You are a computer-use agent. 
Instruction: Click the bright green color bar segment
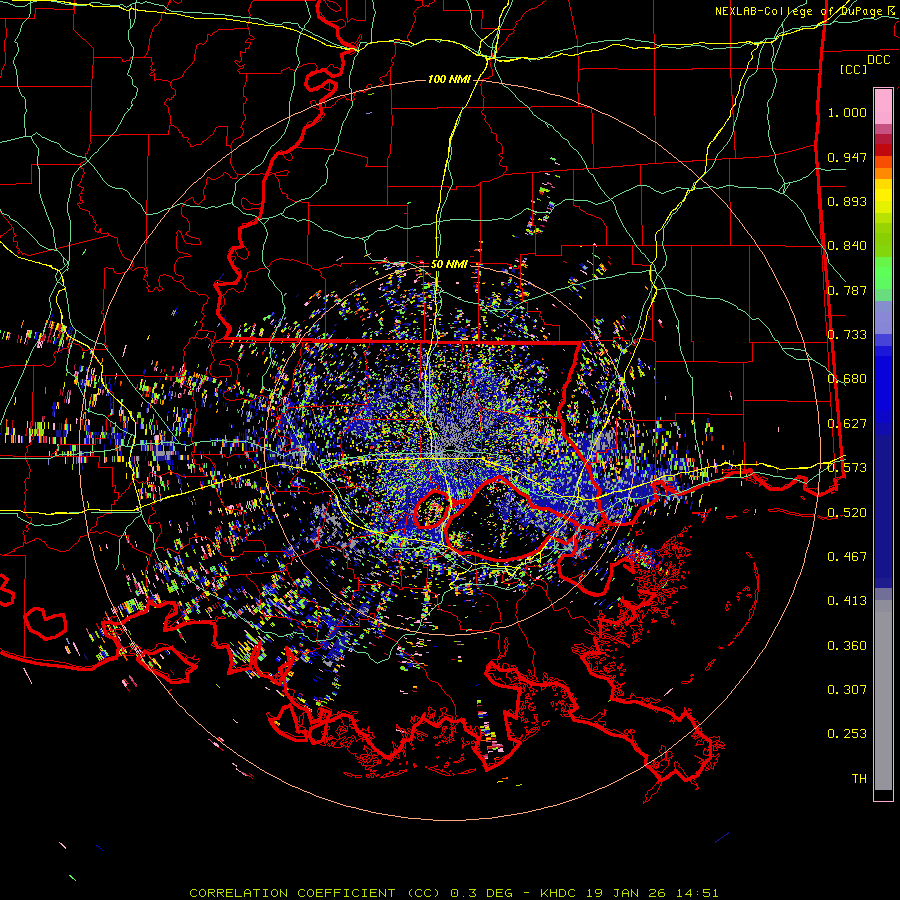point(883,273)
